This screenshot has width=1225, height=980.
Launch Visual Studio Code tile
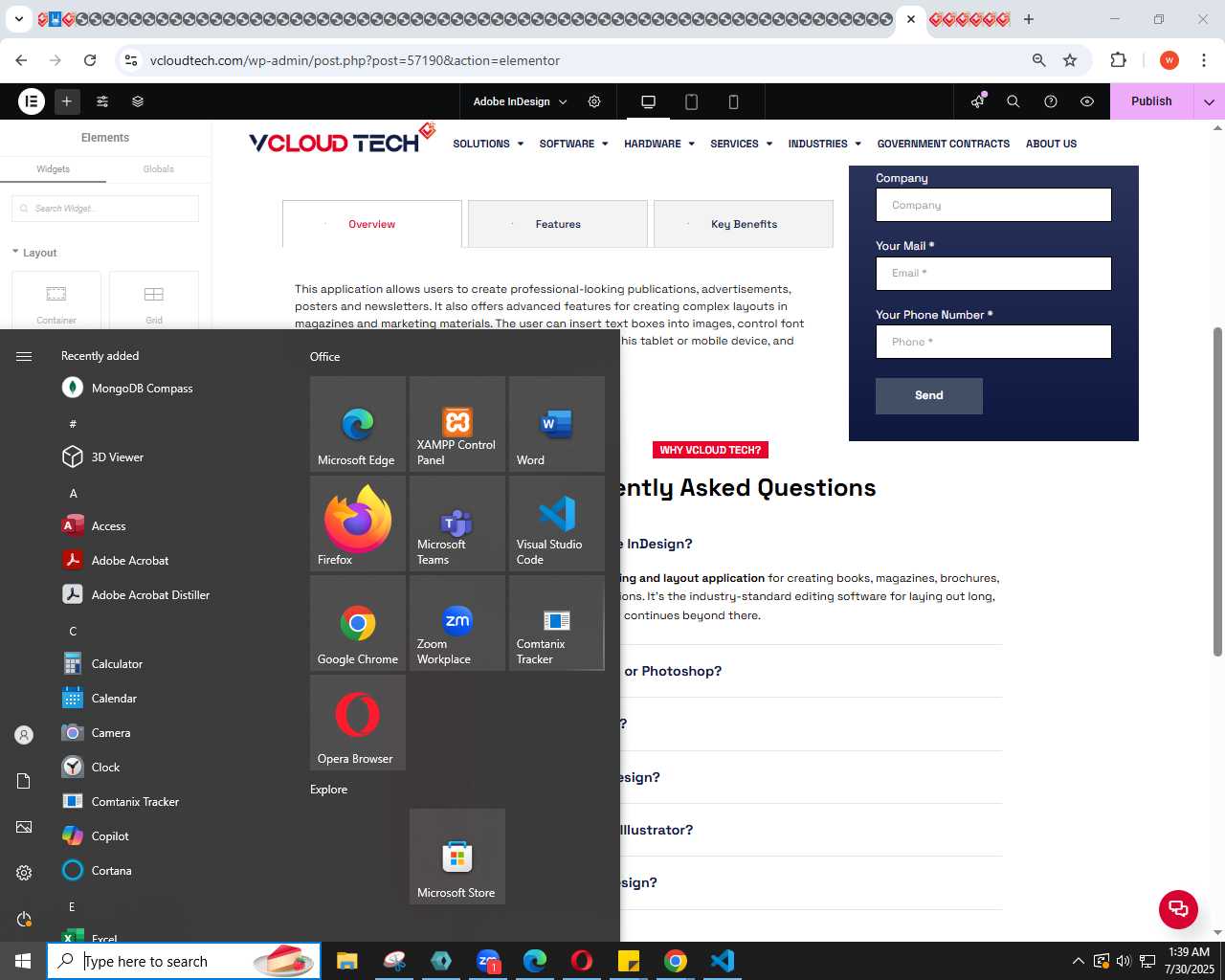tap(557, 523)
